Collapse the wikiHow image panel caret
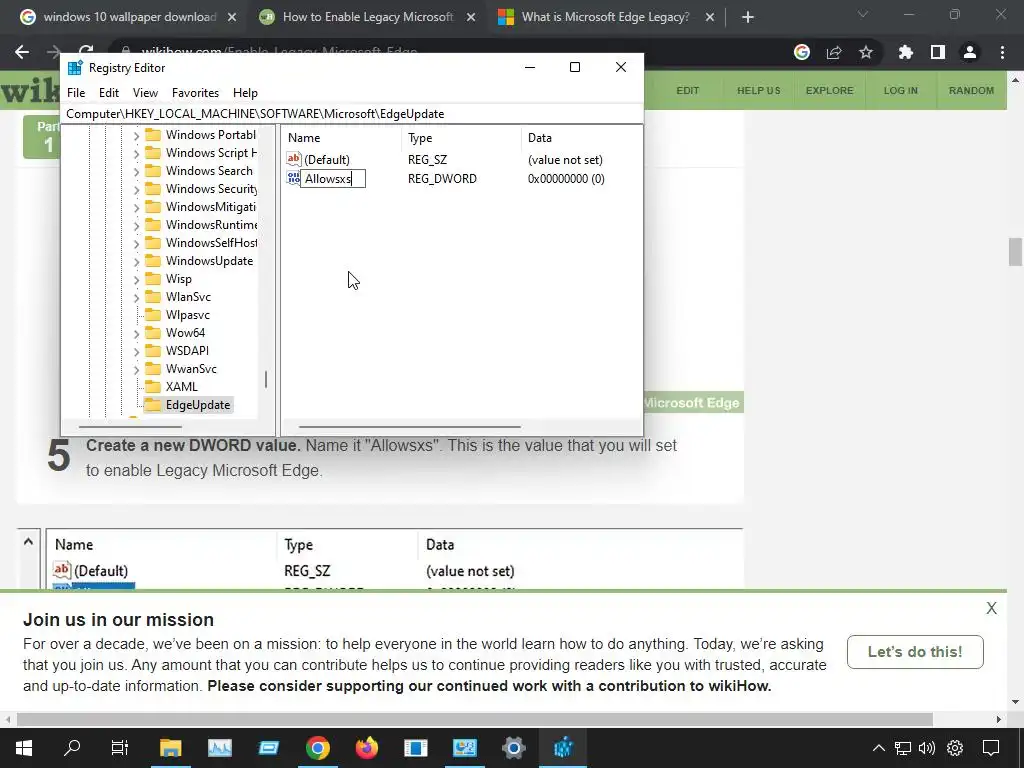Image resolution: width=1024 pixels, height=768 pixels. click(x=28, y=541)
